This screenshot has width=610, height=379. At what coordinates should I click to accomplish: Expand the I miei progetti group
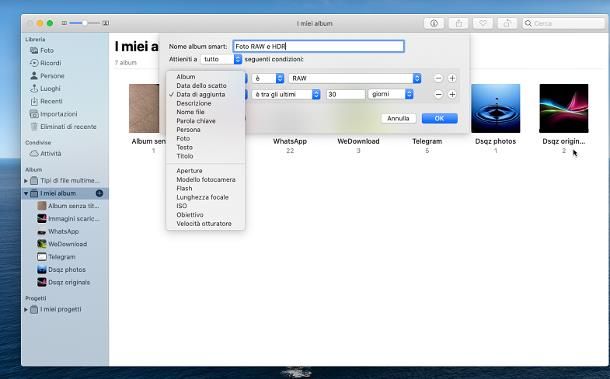(26, 310)
